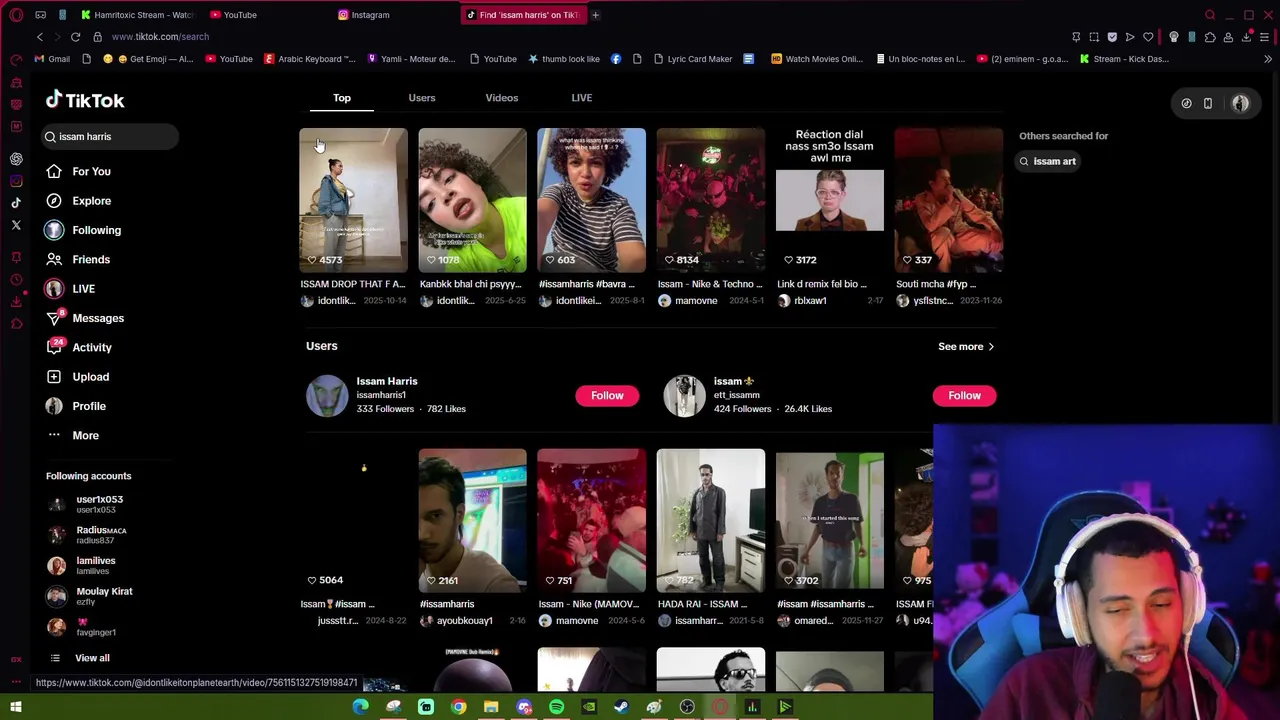Open the 'Link d remix fel bio' video
This screenshot has height=720, width=1280.
point(830,200)
